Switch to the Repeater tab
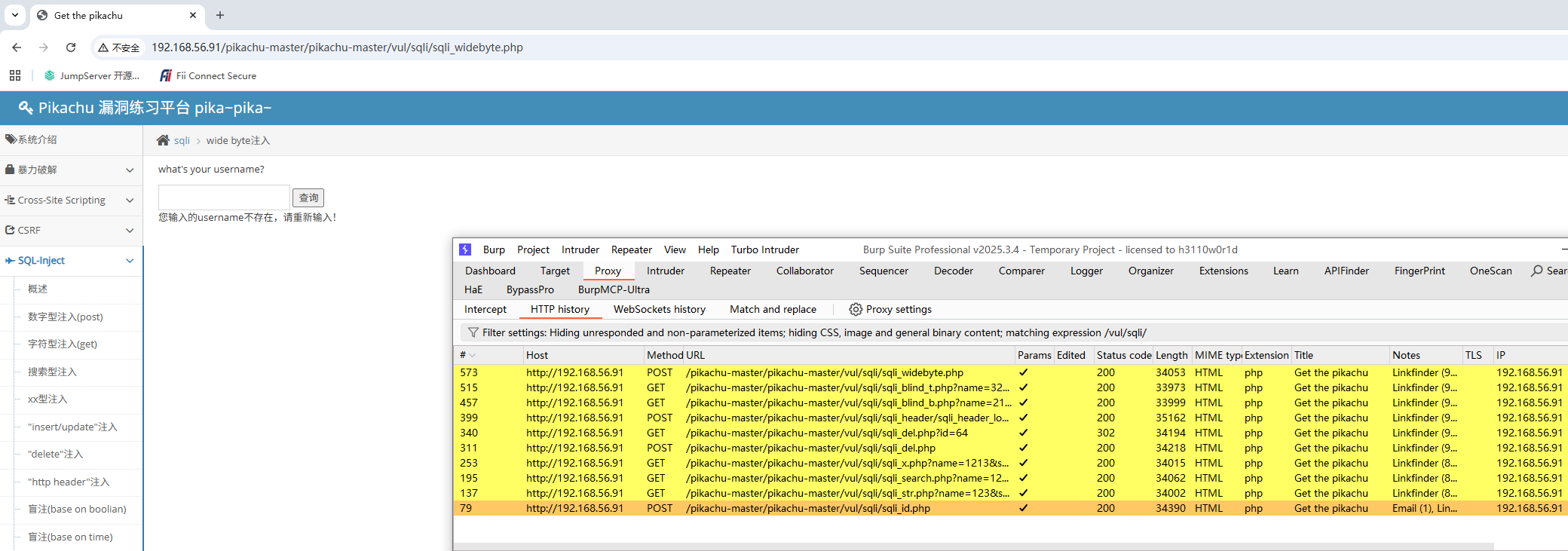This screenshot has height=551, width=1568. click(730, 271)
